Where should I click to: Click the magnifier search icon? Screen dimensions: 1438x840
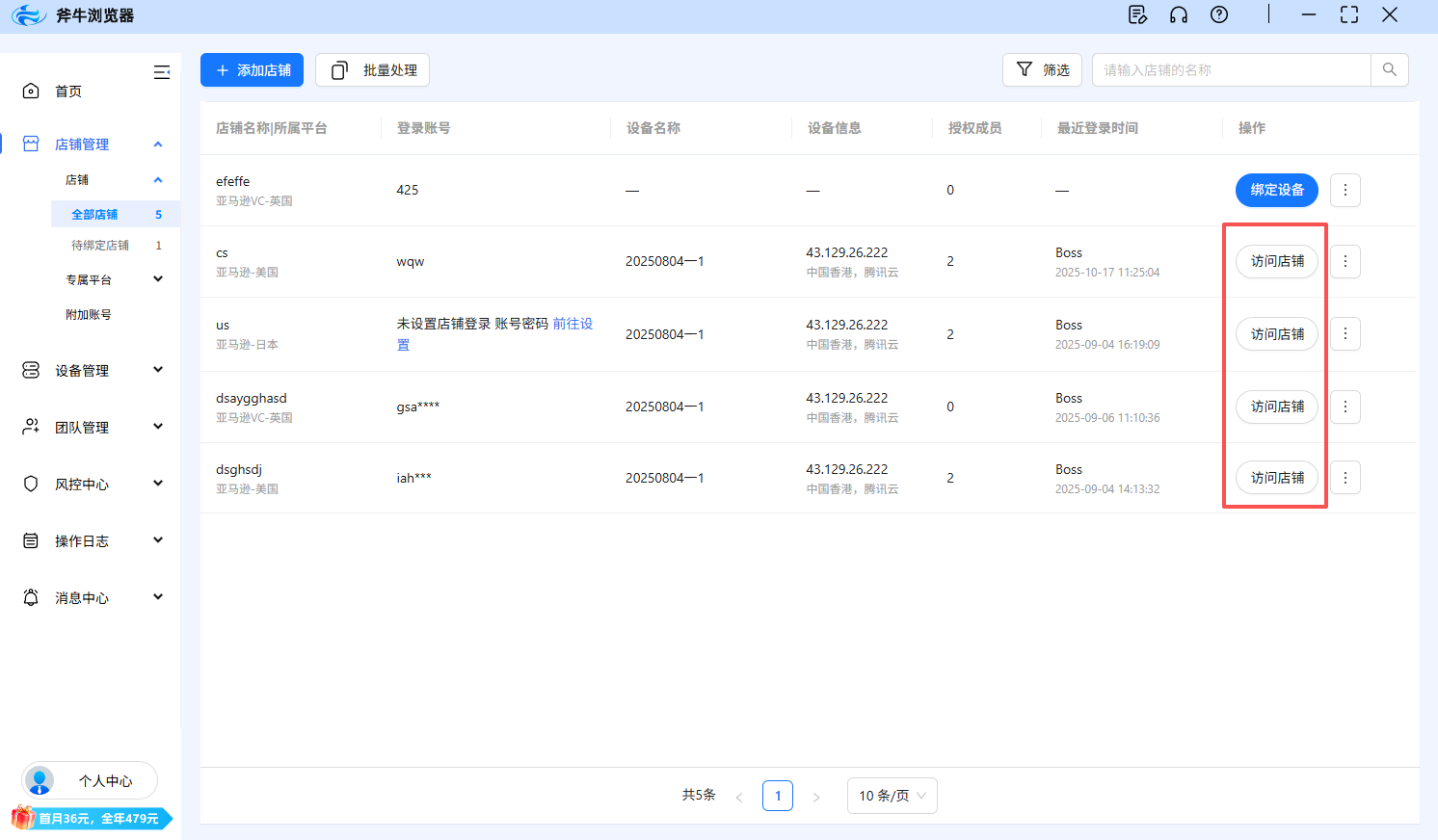(1389, 69)
